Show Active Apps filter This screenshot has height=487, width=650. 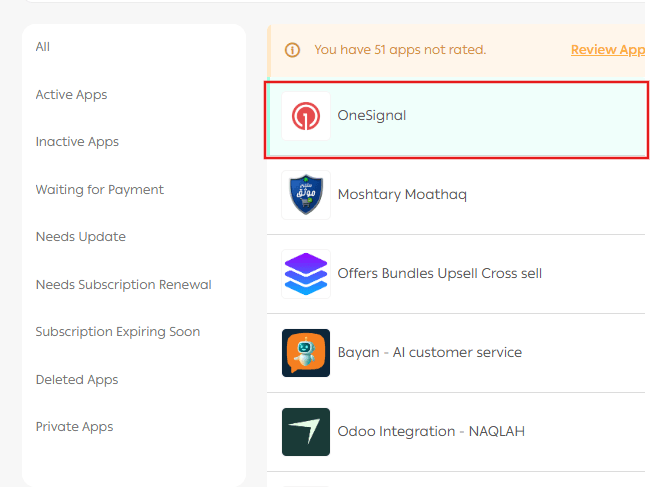coord(71,95)
